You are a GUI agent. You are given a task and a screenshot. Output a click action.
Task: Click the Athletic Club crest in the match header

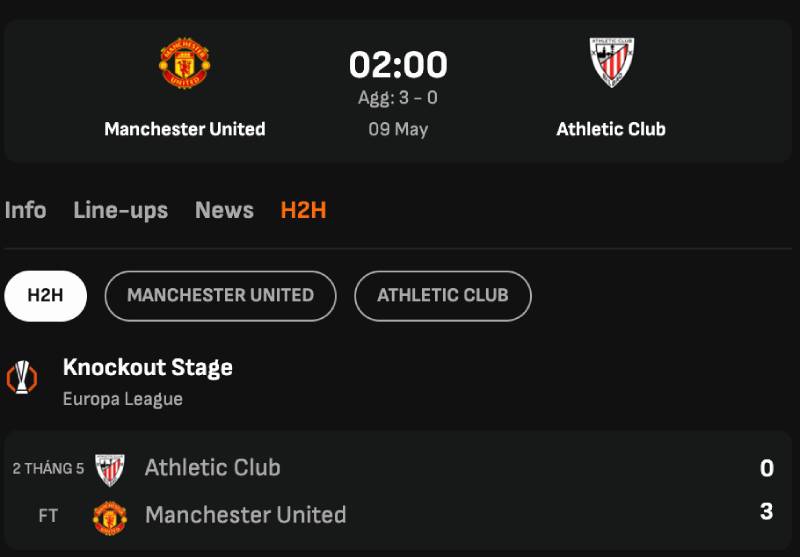(x=611, y=62)
